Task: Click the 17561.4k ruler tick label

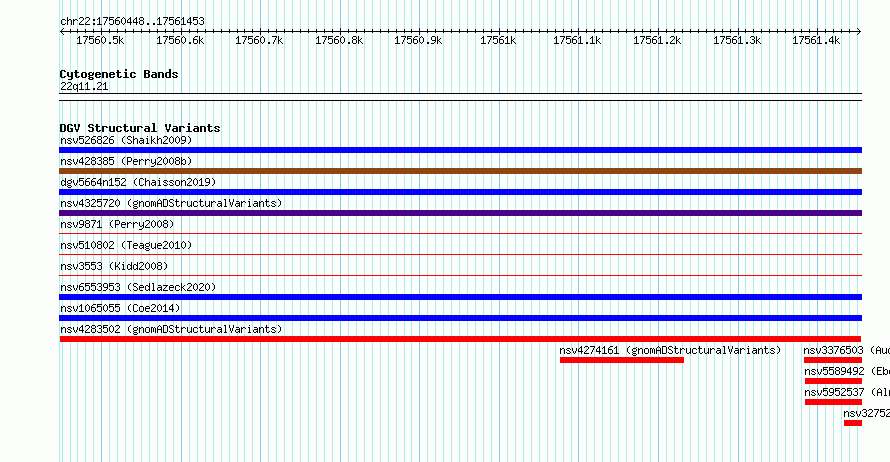Action: pos(816,40)
